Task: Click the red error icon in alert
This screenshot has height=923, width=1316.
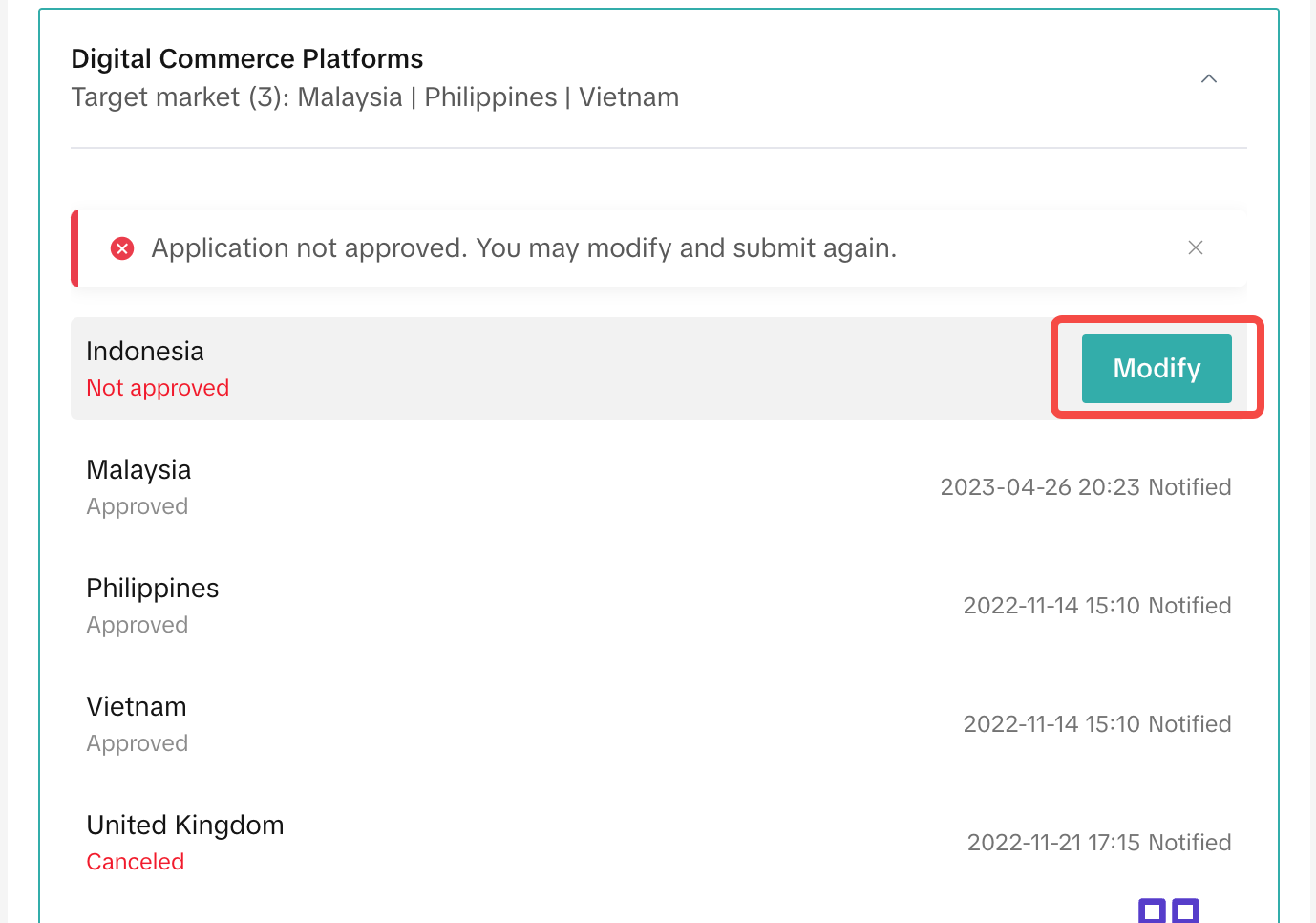Action: (122, 248)
